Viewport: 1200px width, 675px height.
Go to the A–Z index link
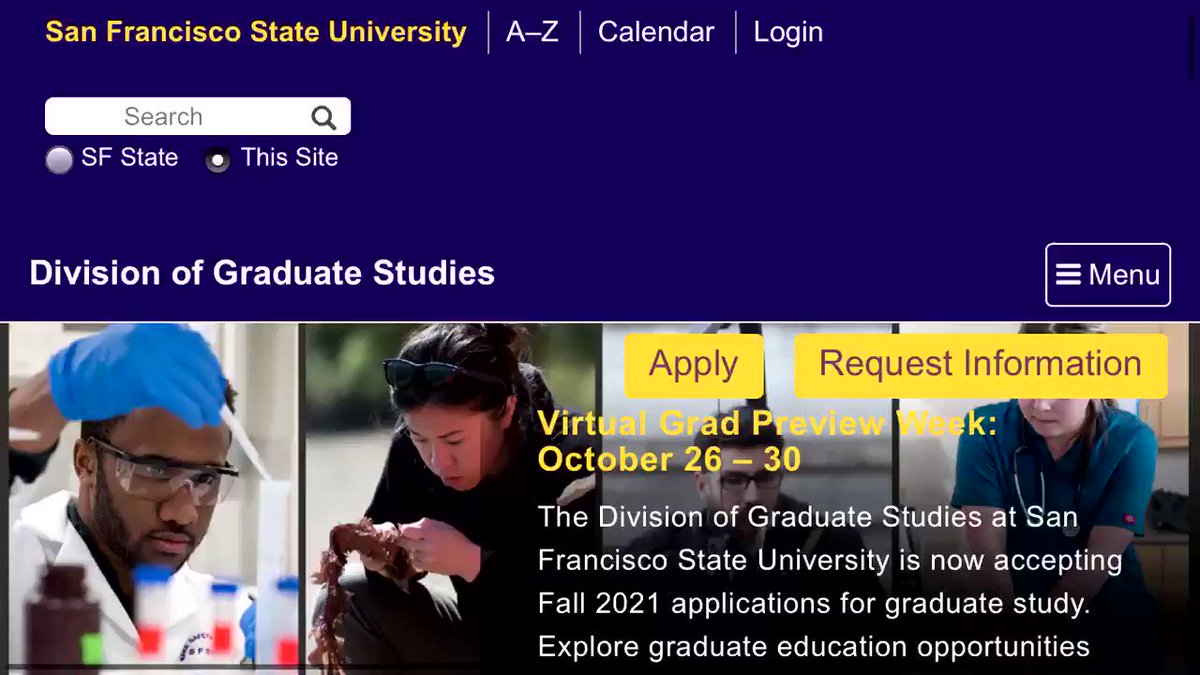pyautogui.click(x=532, y=32)
